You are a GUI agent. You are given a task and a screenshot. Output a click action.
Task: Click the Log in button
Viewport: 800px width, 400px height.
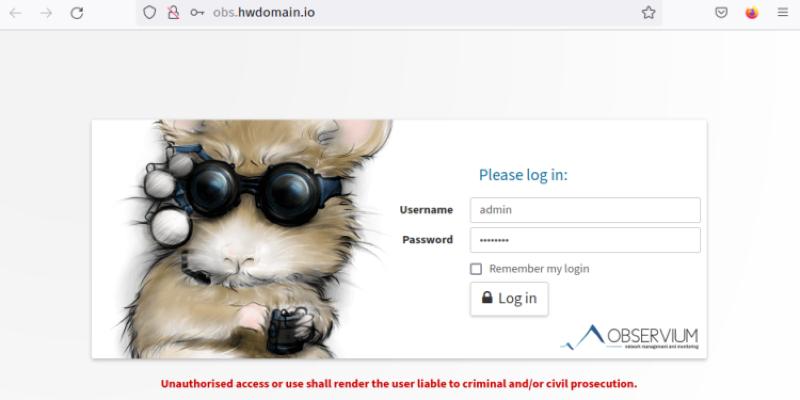click(x=509, y=298)
